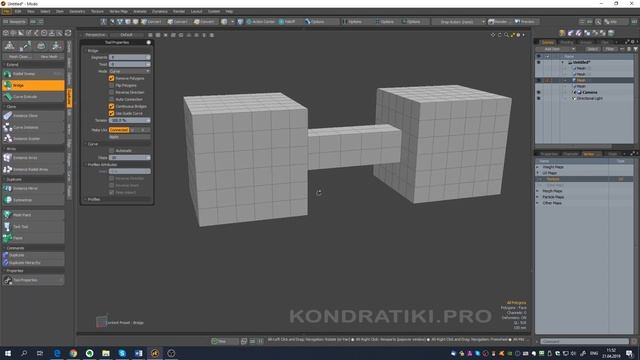Click the New Mesh button
The height and width of the screenshot is (360, 640).
49,57
